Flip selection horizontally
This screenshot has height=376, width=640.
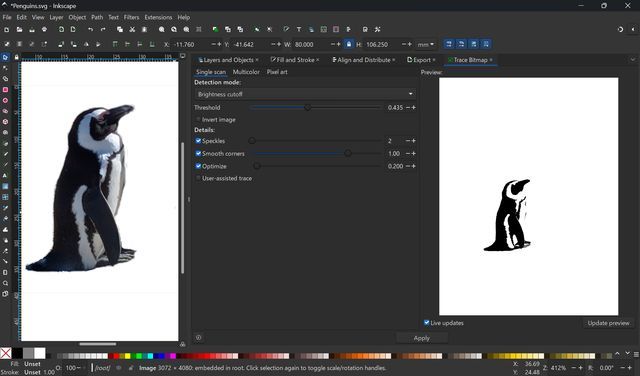tap(86, 44)
